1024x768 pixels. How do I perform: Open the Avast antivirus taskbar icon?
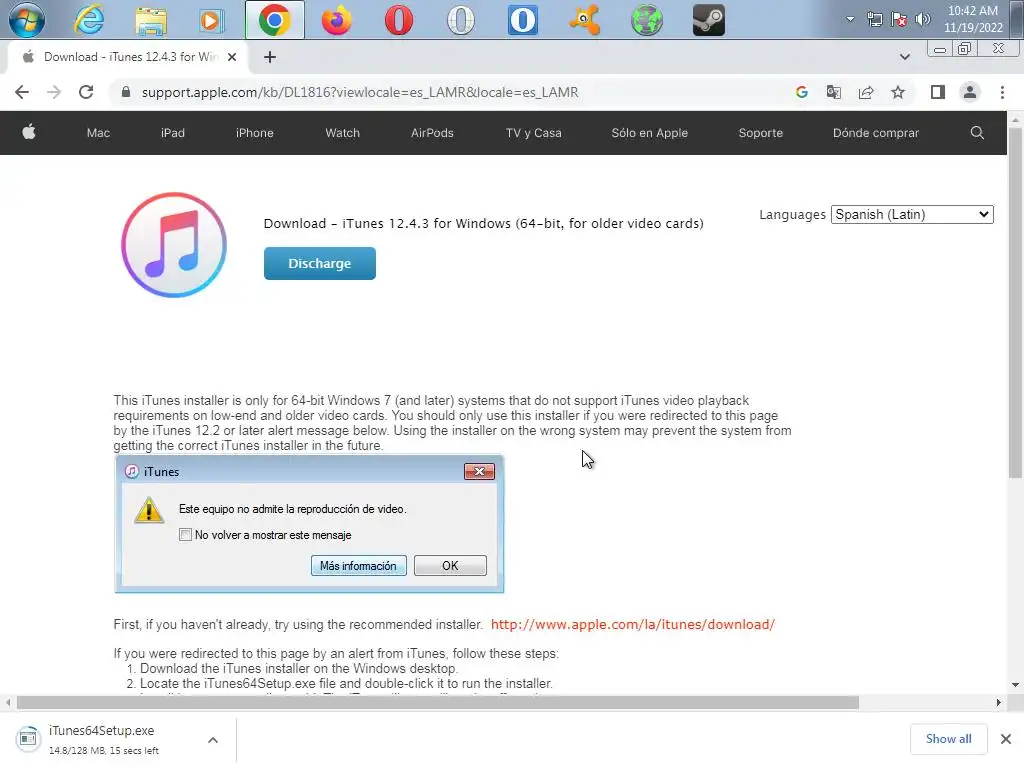click(x=584, y=20)
